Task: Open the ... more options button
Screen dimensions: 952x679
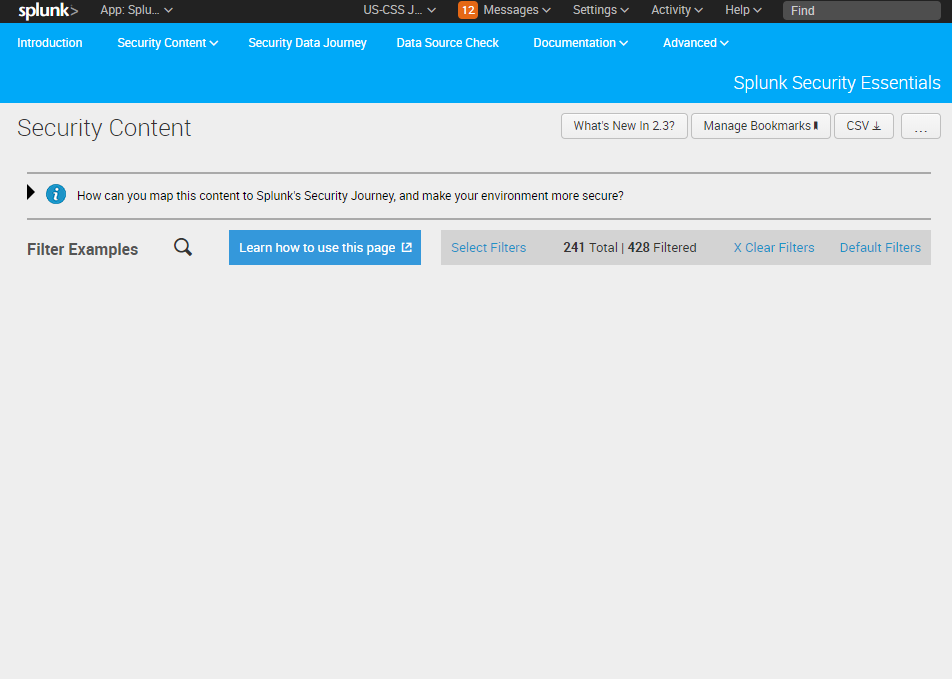Action: (x=920, y=126)
